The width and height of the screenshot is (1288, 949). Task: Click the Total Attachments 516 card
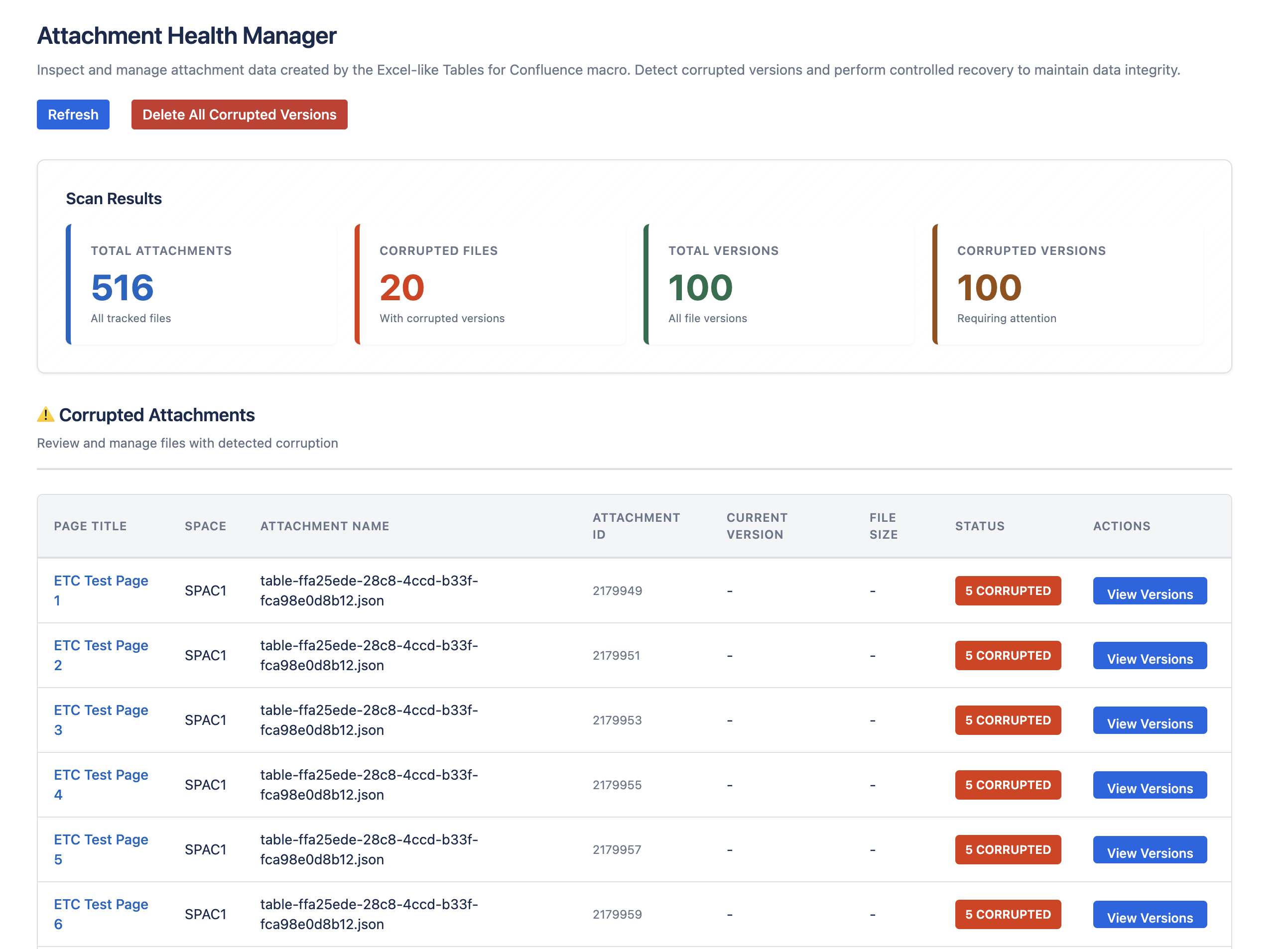pyautogui.click(x=201, y=284)
